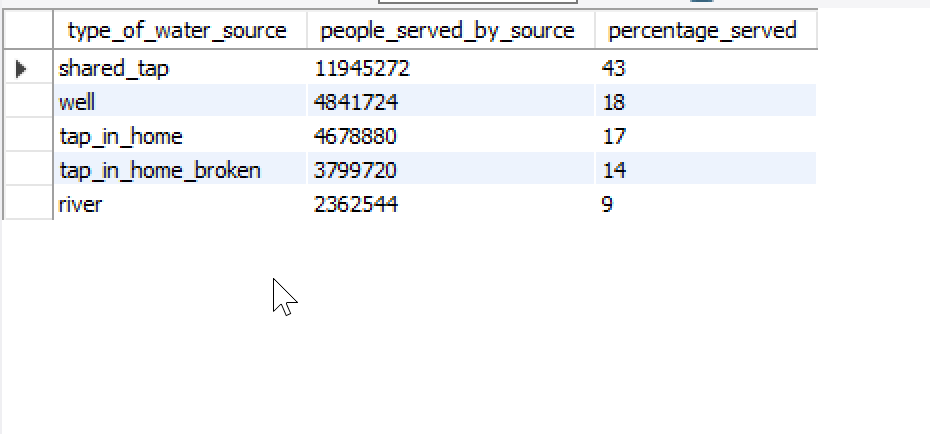The image size is (930, 434).
Task: Select the tap_in_home_broken cell
Action: point(160,170)
